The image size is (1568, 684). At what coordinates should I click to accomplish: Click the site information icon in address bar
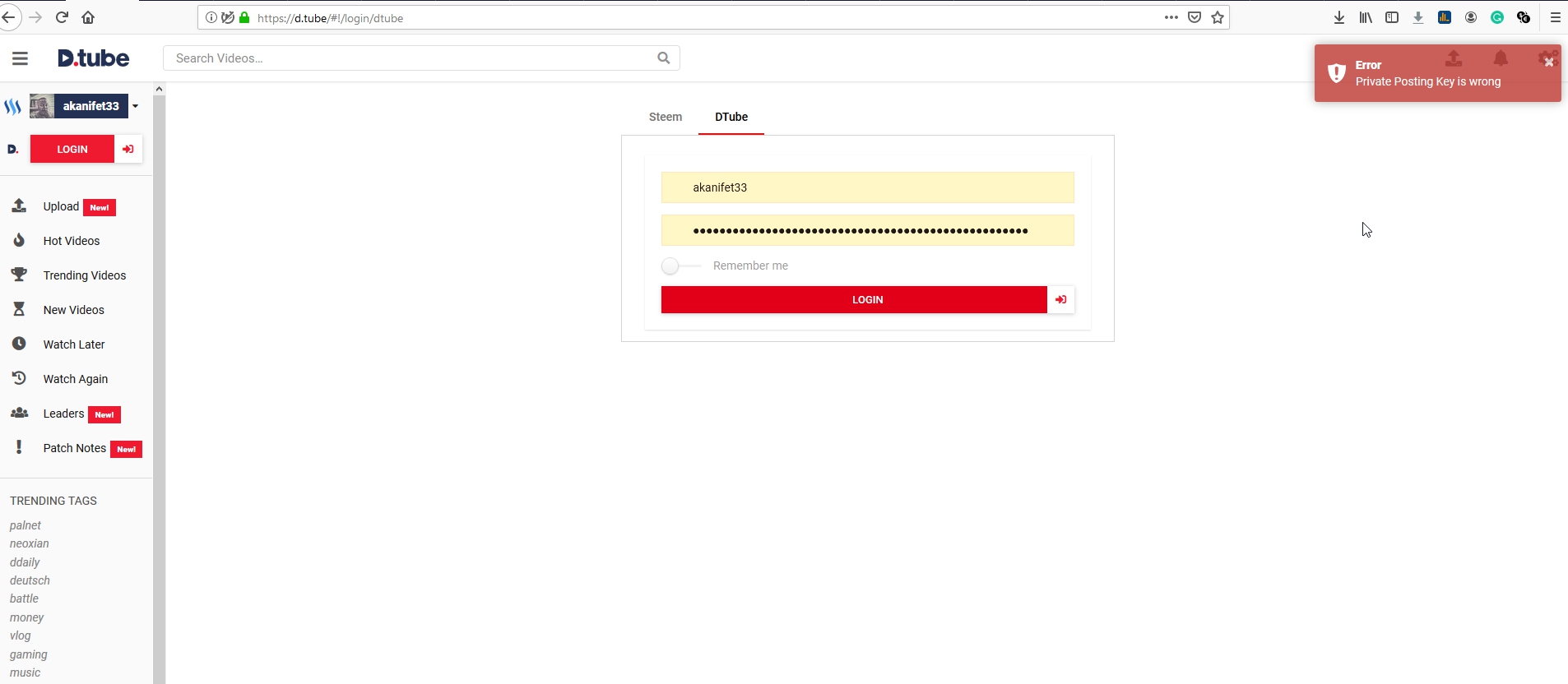(x=211, y=17)
